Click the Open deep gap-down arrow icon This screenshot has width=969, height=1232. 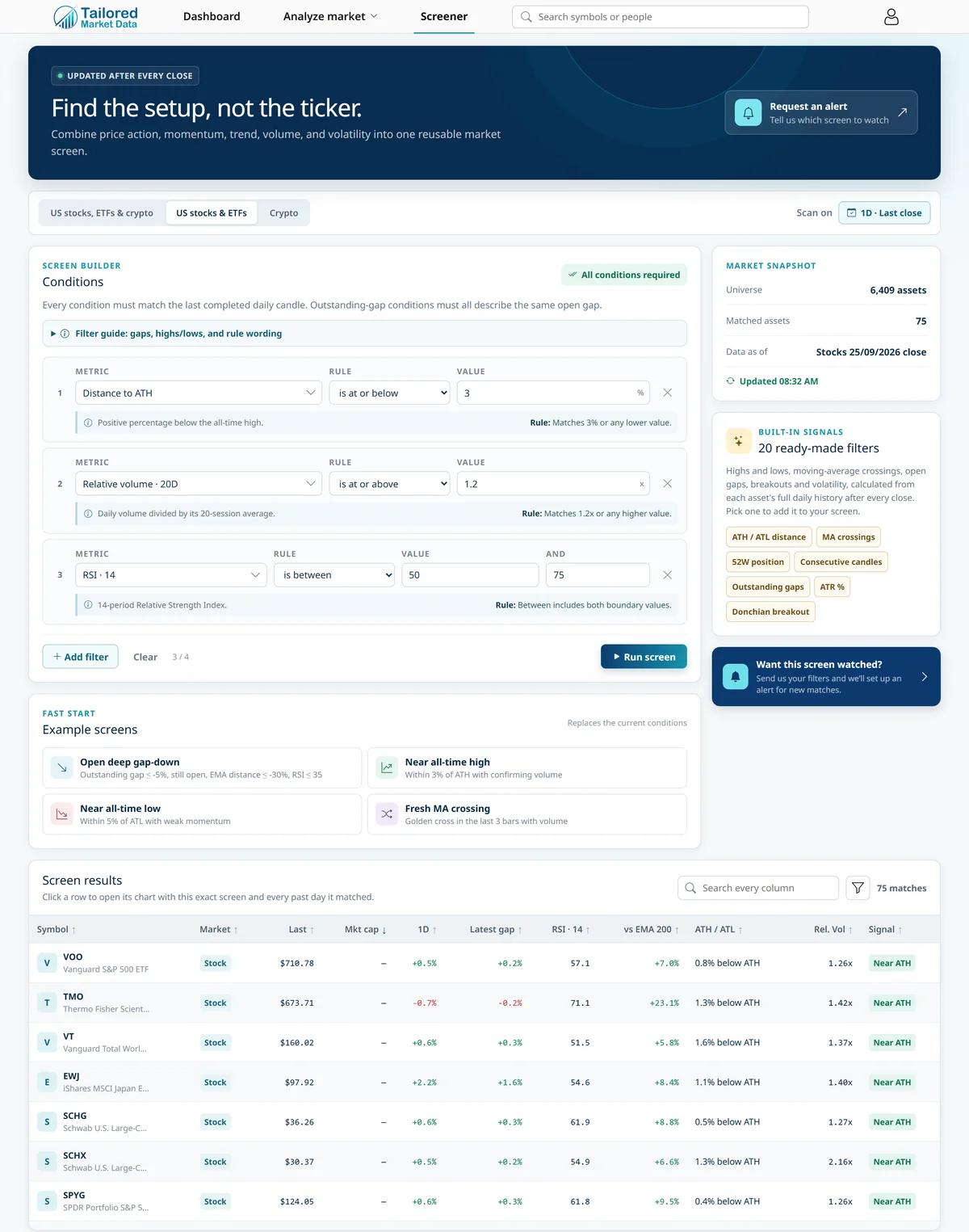pyautogui.click(x=62, y=767)
